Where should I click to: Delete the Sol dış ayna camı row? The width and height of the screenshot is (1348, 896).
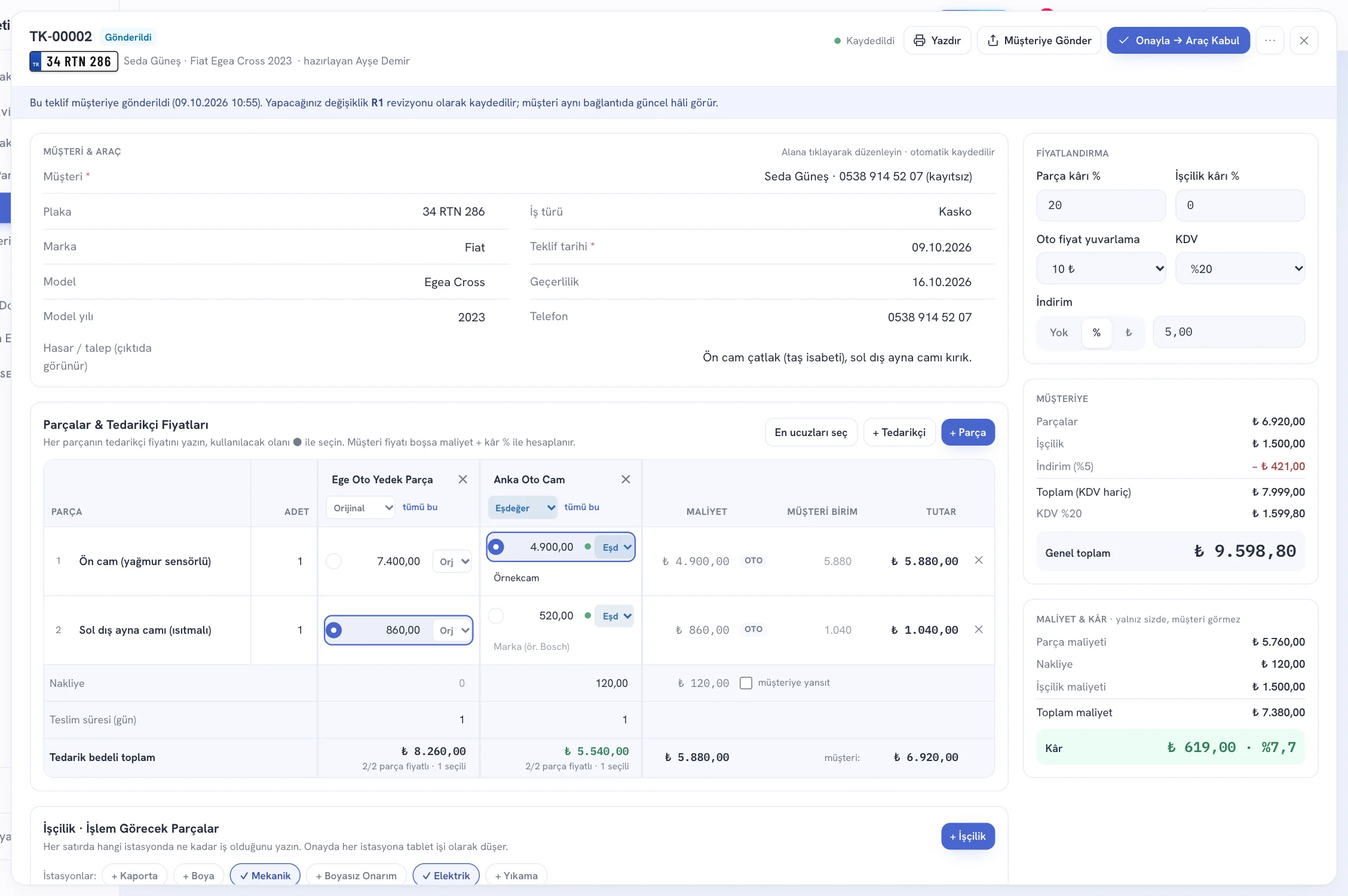979,629
